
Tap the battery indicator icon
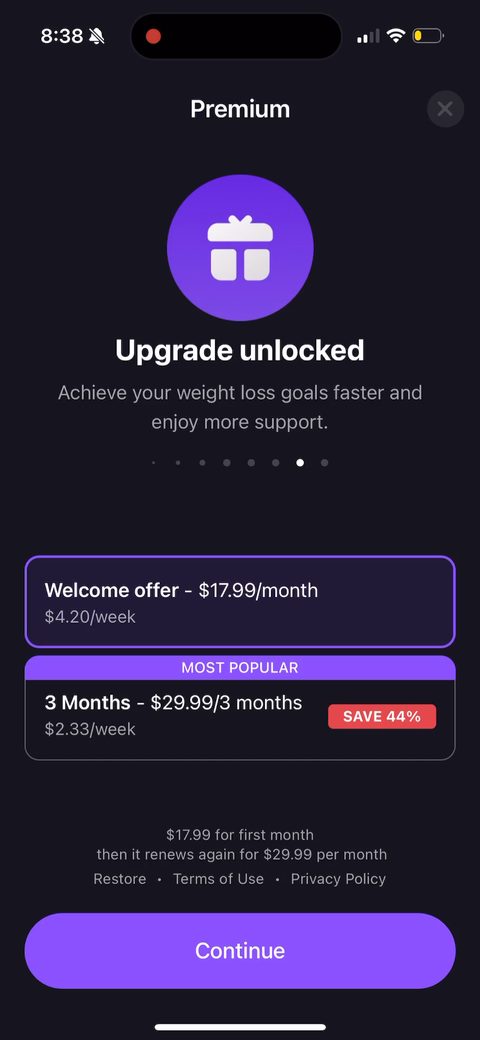click(428, 36)
